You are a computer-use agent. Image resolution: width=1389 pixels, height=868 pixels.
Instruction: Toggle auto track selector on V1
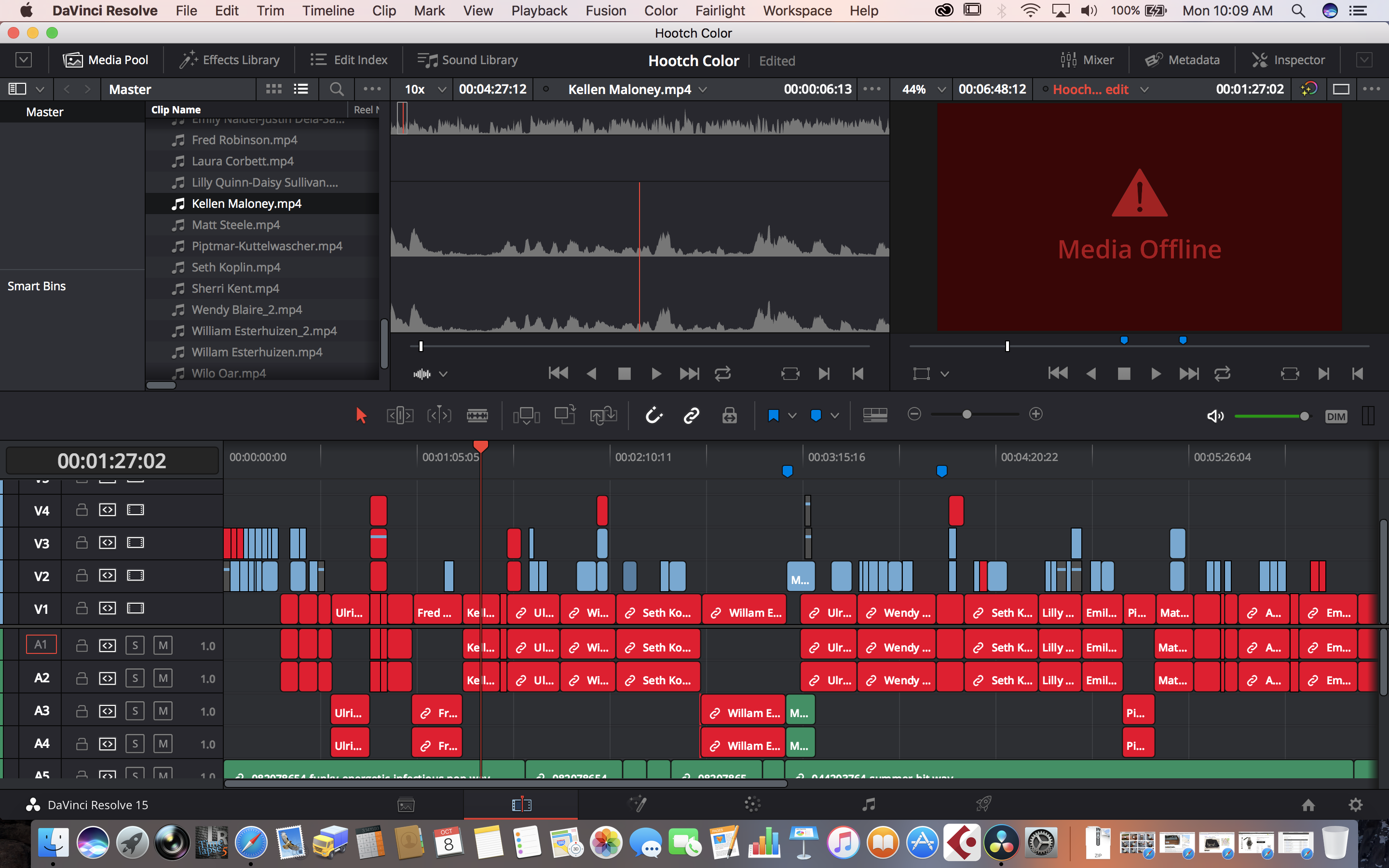coord(108,608)
